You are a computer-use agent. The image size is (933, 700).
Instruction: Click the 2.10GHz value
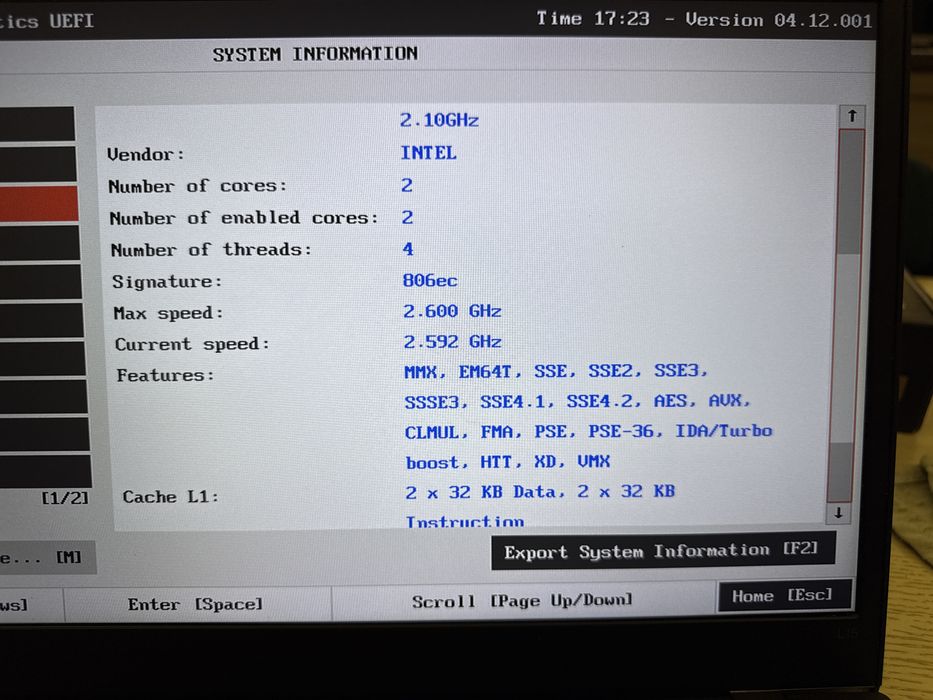pos(439,120)
